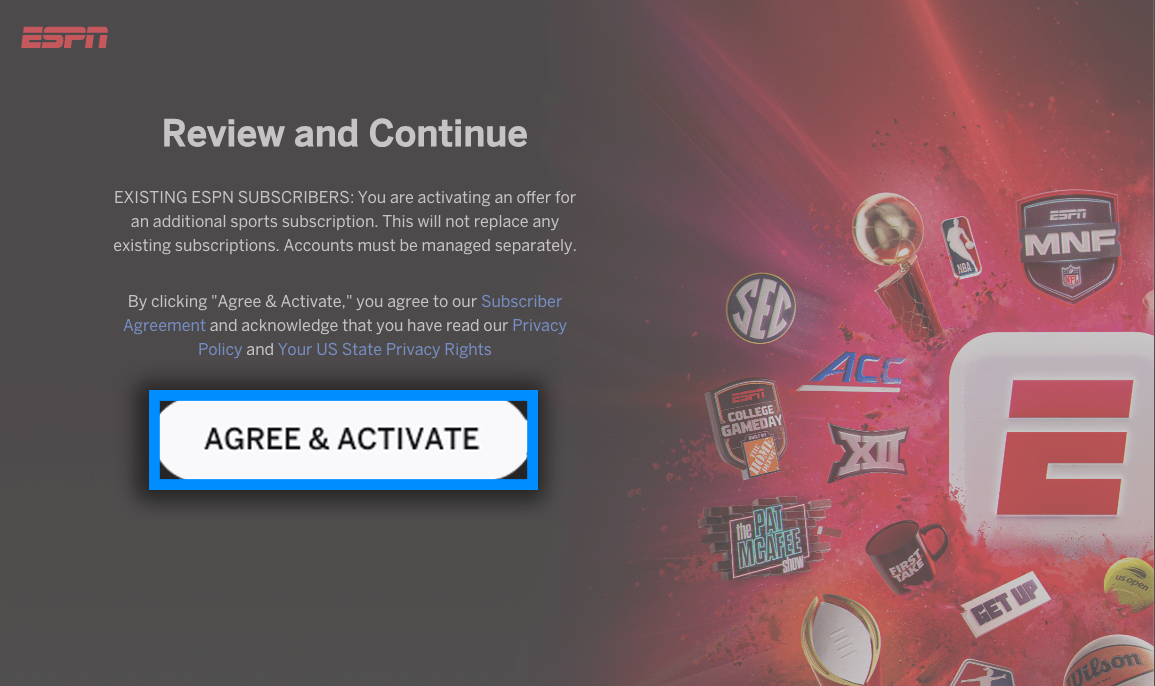Click the Review and Continue heading
The height and width of the screenshot is (686, 1155).
point(345,133)
